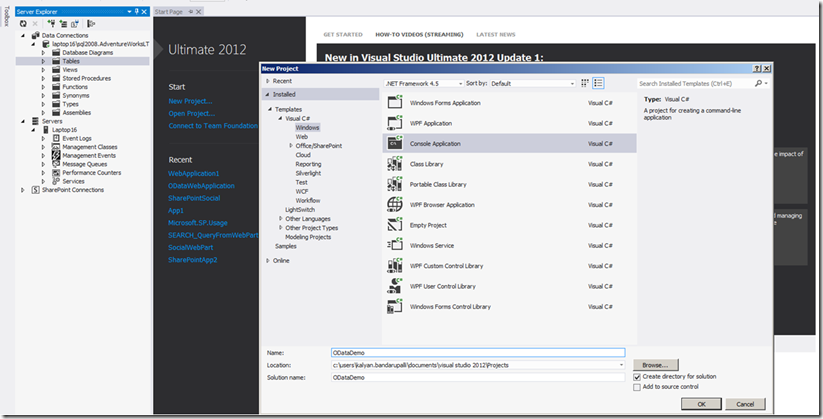Image resolution: width=823 pixels, height=419 pixels.
Task: Select the WPF Browser Application globe icon
Action: click(395, 204)
